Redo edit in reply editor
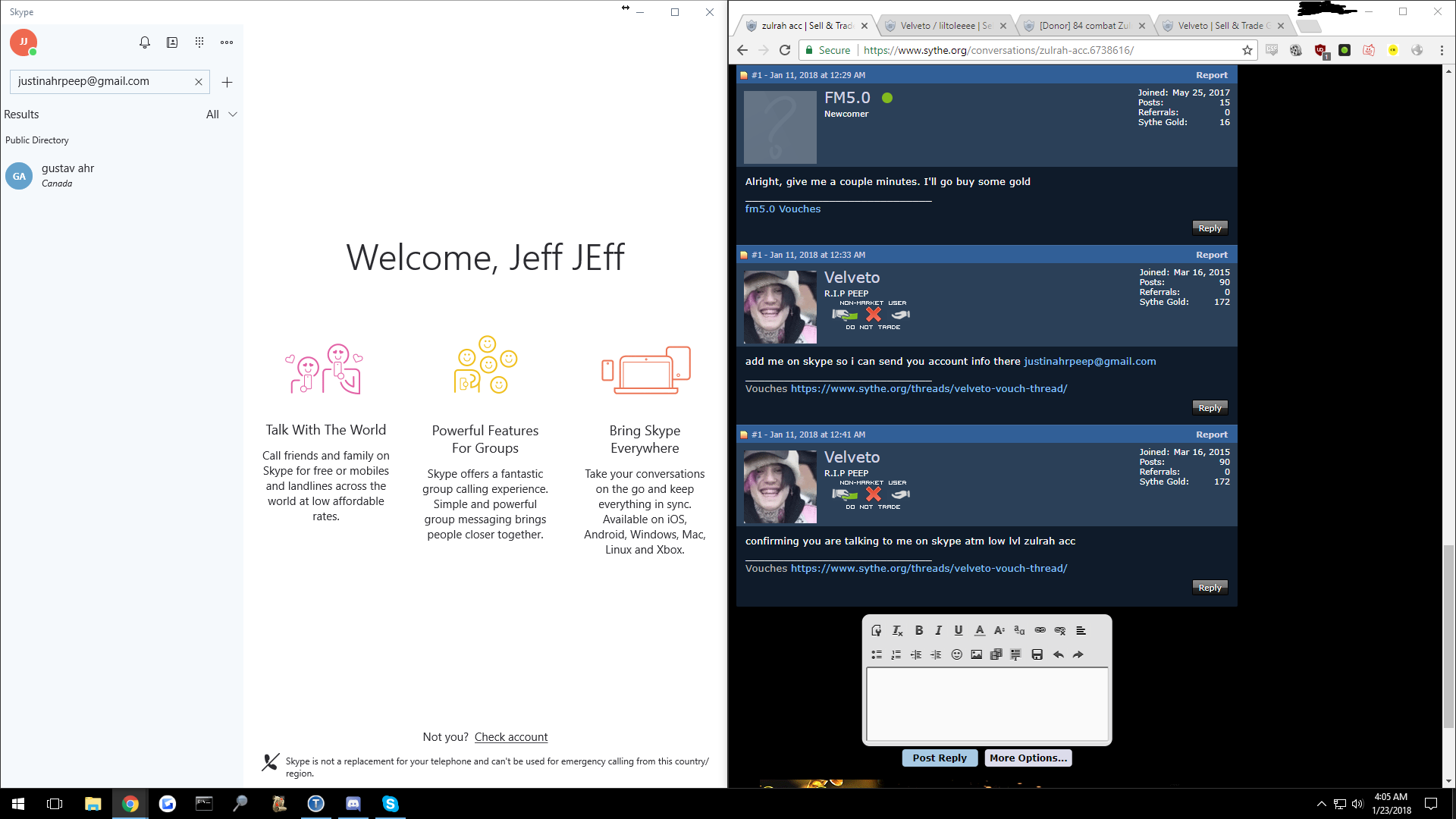Viewport: 1456px width, 819px height. tap(1078, 654)
